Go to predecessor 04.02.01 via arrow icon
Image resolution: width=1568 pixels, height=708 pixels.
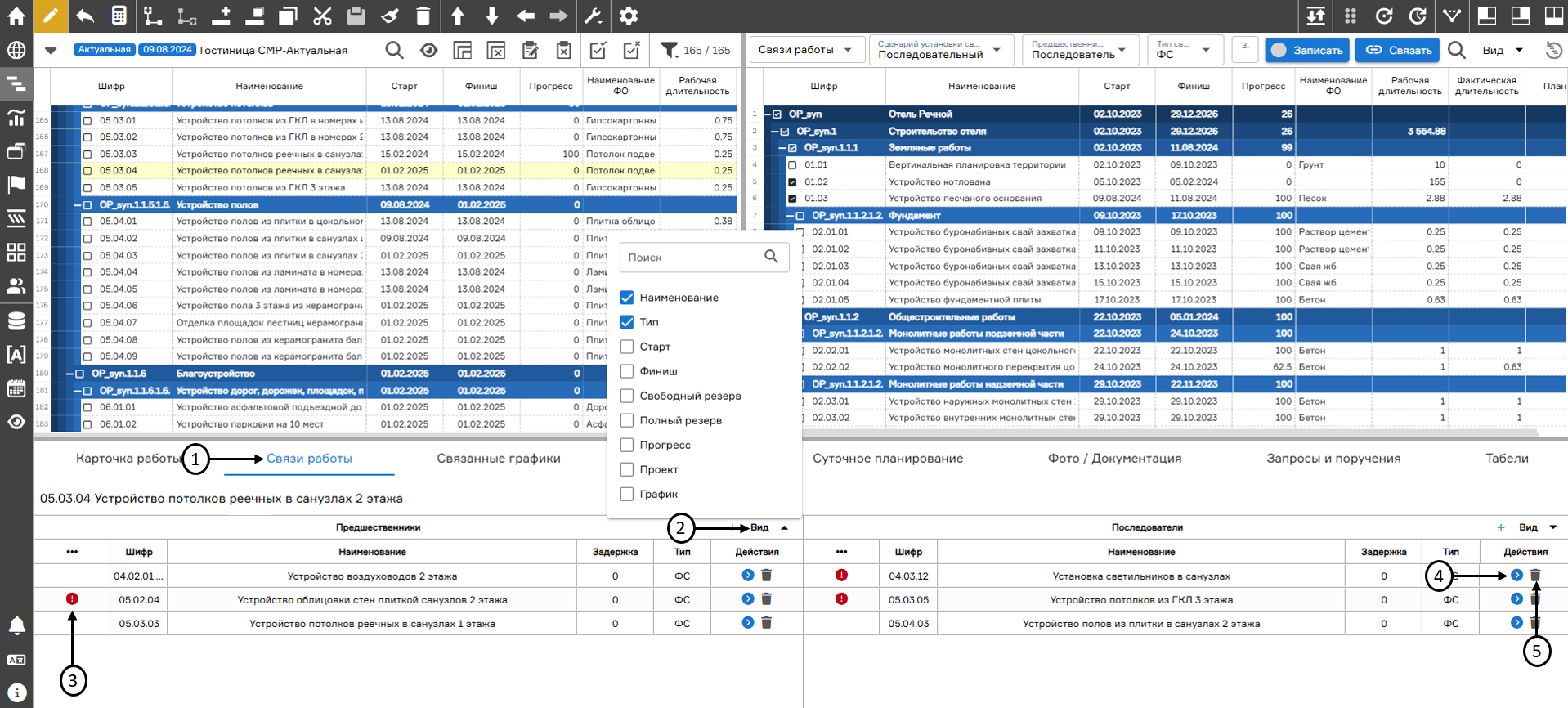coord(747,576)
